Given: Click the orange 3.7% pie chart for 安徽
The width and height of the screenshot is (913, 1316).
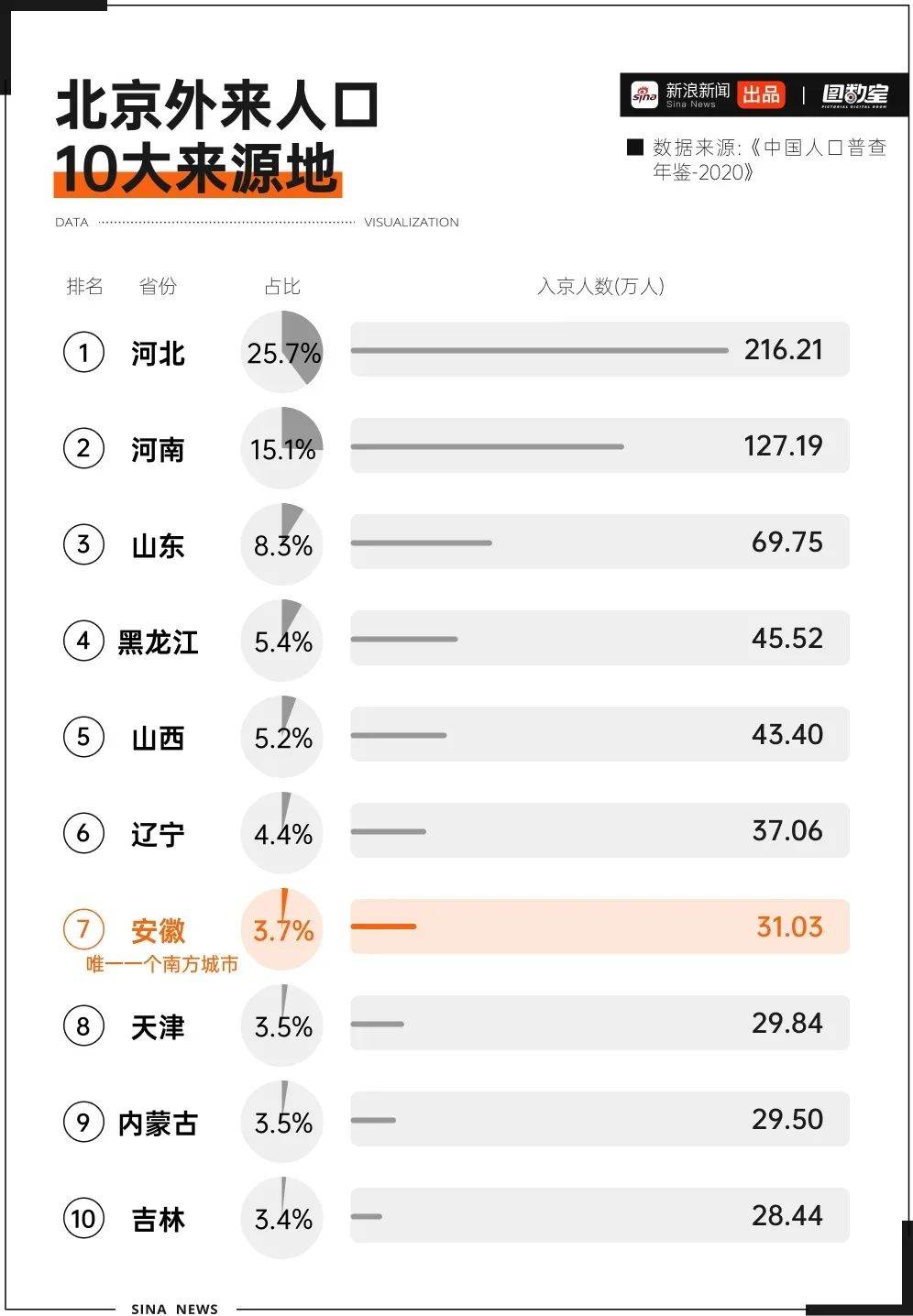Looking at the screenshot, I should pos(282,929).
